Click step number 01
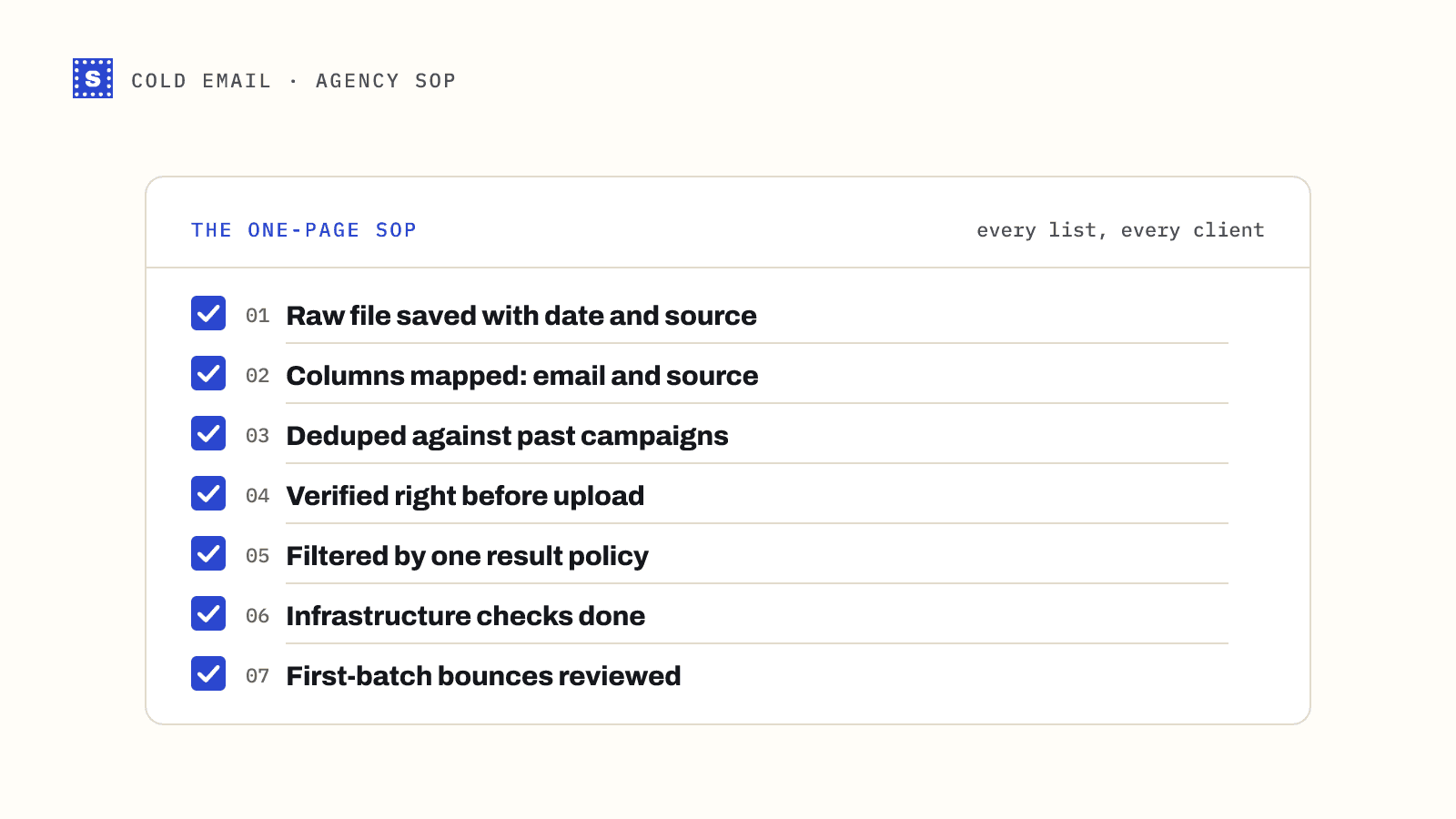 click(x=258, y=316)
